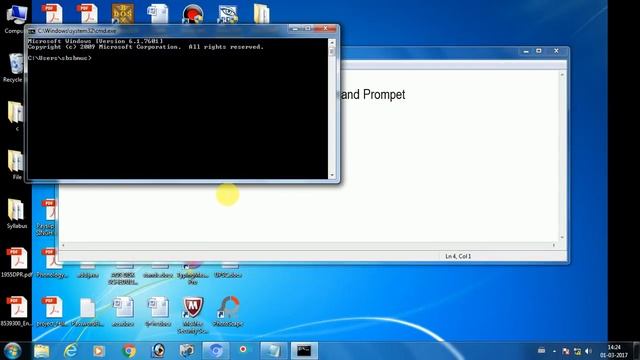Screen dimensions: 640x360
Task: Click the touch keyboard tray icon
Action: click(x=542, y=351)
